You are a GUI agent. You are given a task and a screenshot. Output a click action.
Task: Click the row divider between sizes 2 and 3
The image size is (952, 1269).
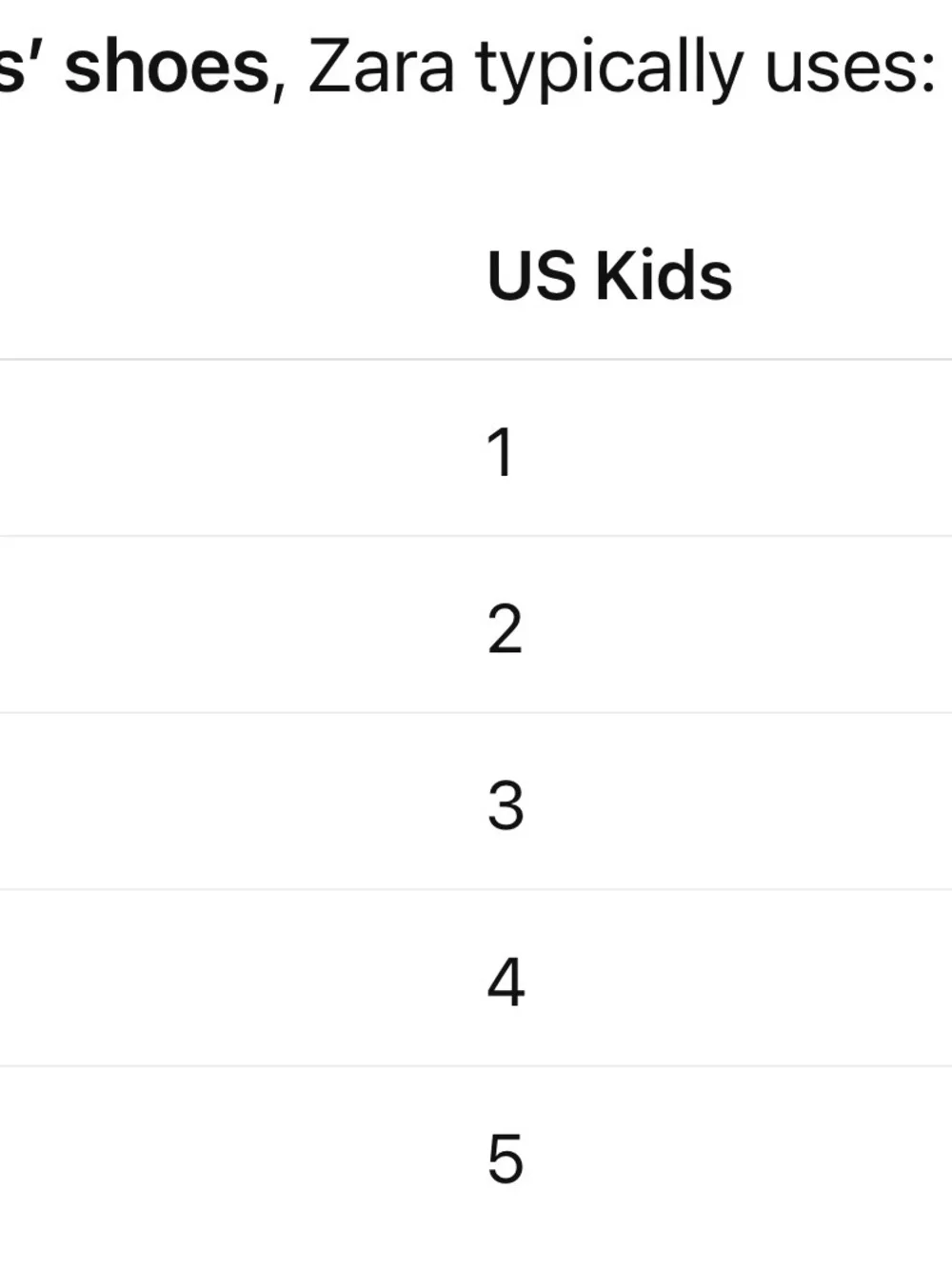[x=476, y=713]
